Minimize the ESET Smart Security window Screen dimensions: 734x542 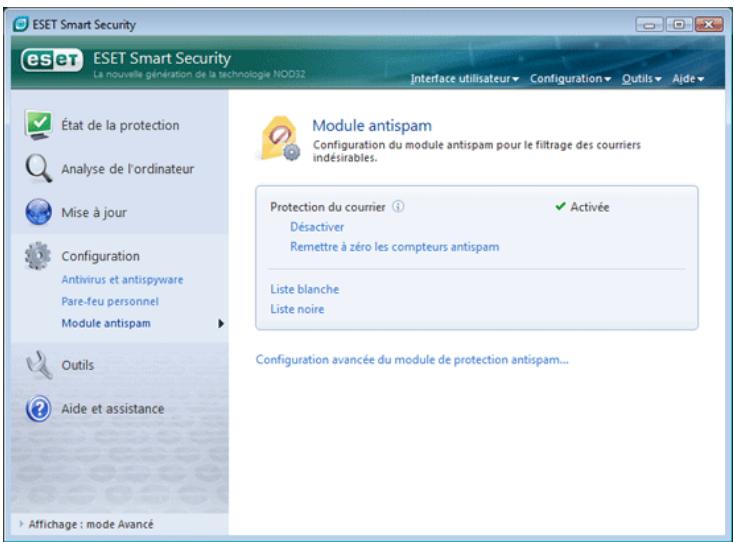point(649,24)
